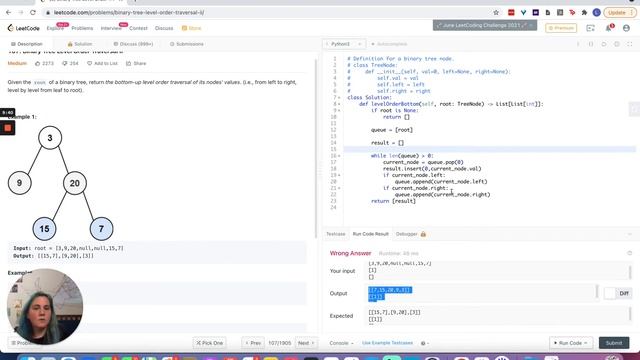Go to the Prev problem
Viewport: 640px width, 360px height.
click(253, 343)
